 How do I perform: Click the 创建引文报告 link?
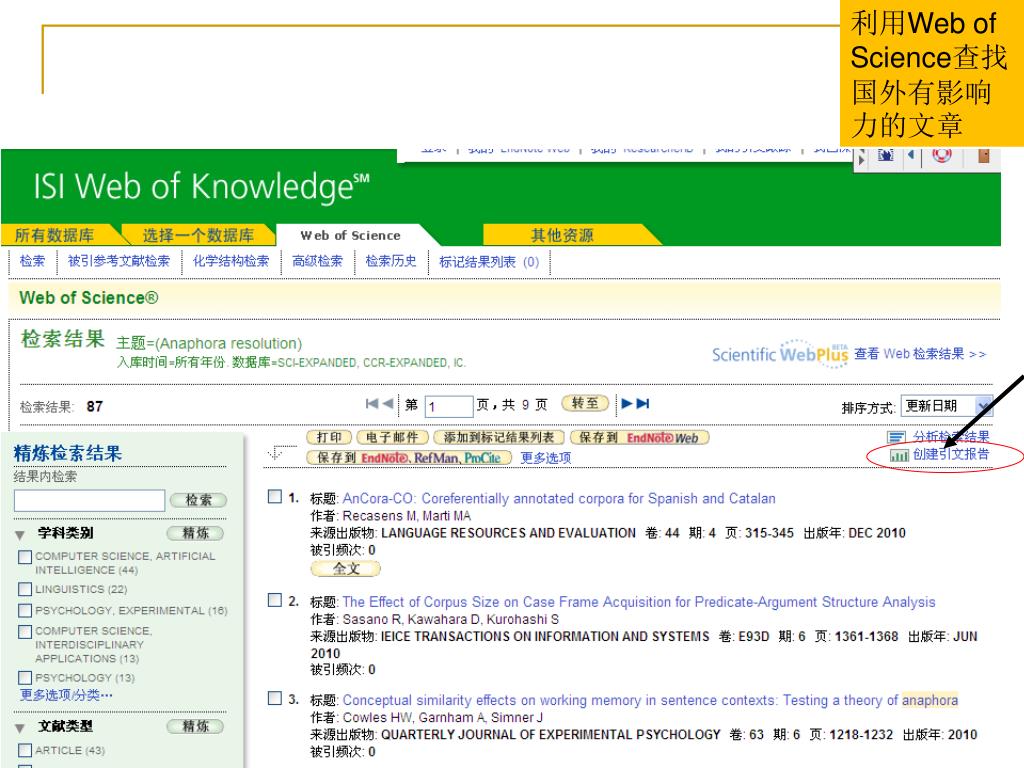[x=951, y=455]
